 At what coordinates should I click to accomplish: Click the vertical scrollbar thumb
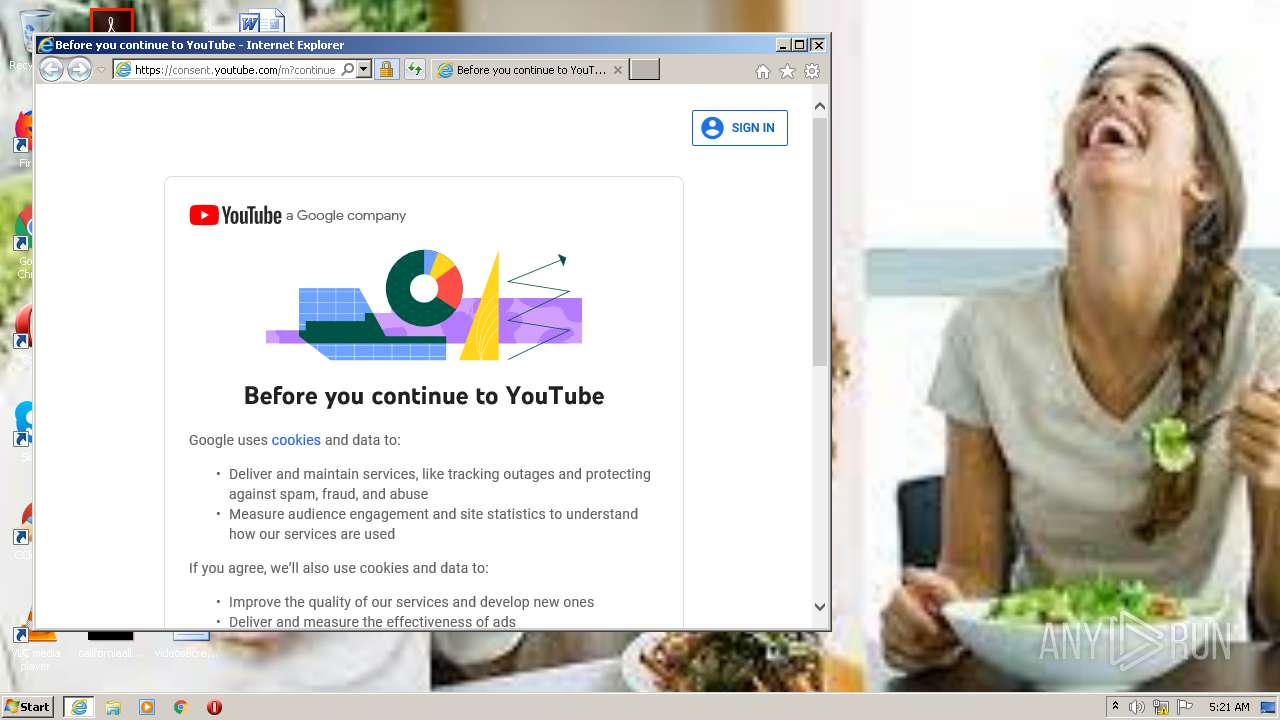tap(820, 242)
